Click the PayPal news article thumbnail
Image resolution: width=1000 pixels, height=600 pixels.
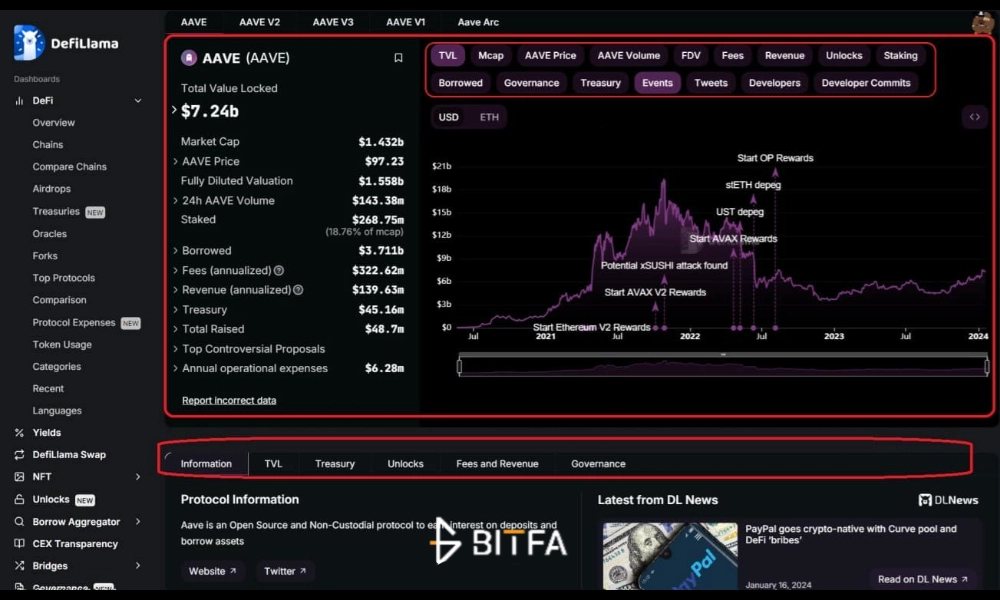670,556
